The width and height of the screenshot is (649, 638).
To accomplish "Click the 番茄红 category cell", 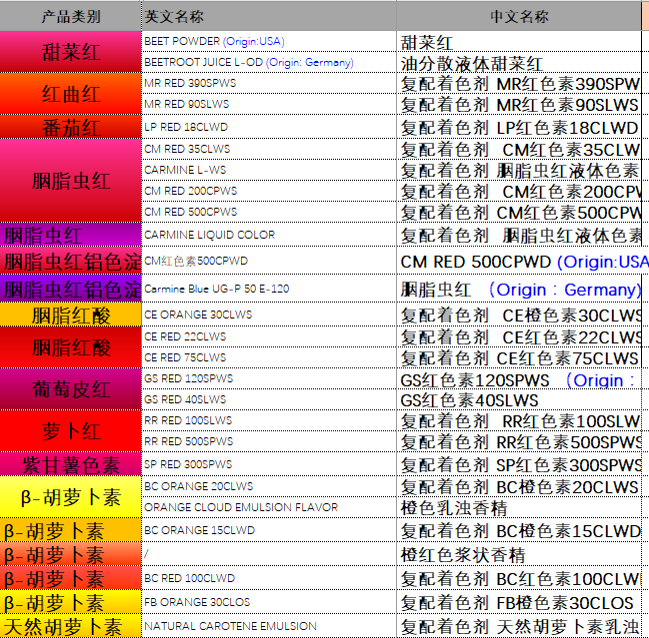I will coord(70,127).
